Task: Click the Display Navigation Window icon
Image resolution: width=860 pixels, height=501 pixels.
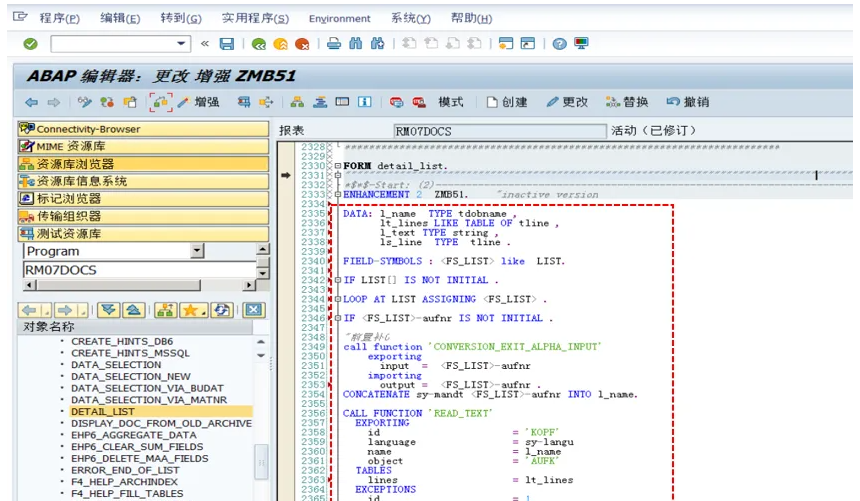Action: click(320, 102)
